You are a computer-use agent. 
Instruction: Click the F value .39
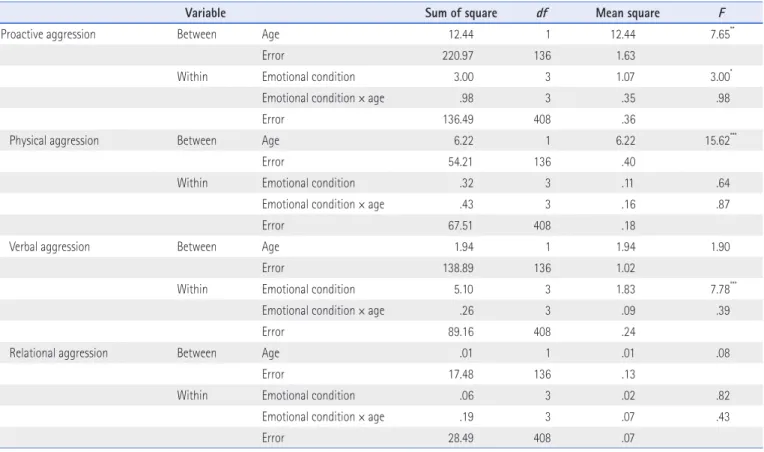[723, 311]
